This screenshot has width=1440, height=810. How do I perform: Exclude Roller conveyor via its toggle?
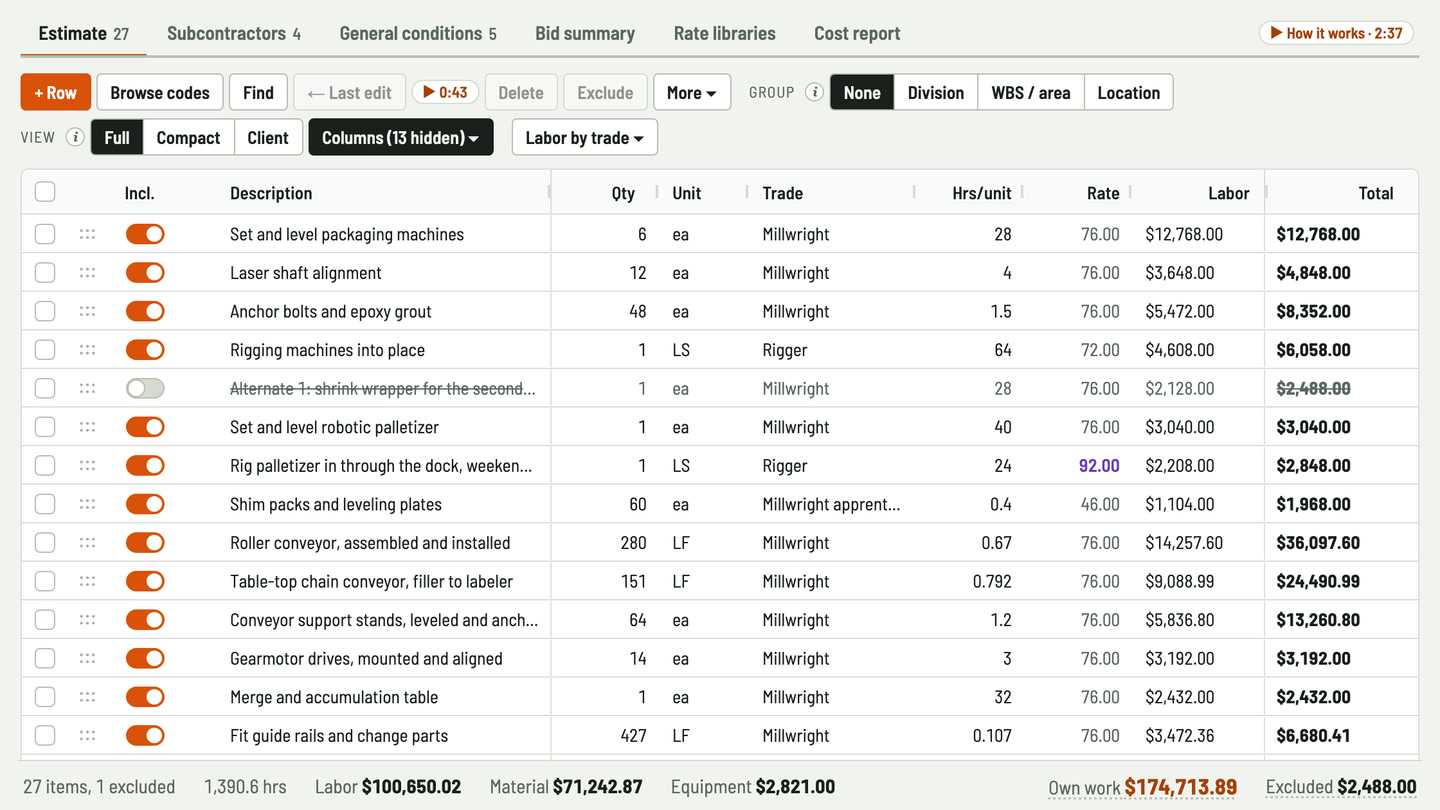pos(145,543)
